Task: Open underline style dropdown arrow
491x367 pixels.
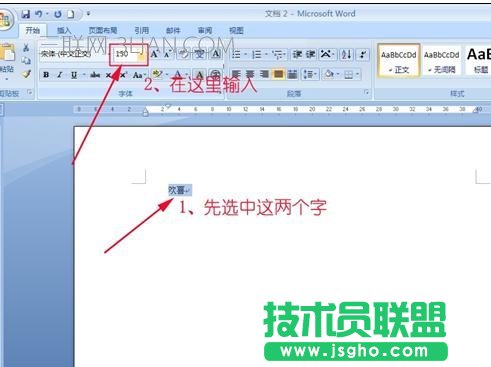Action: (84, 75)
